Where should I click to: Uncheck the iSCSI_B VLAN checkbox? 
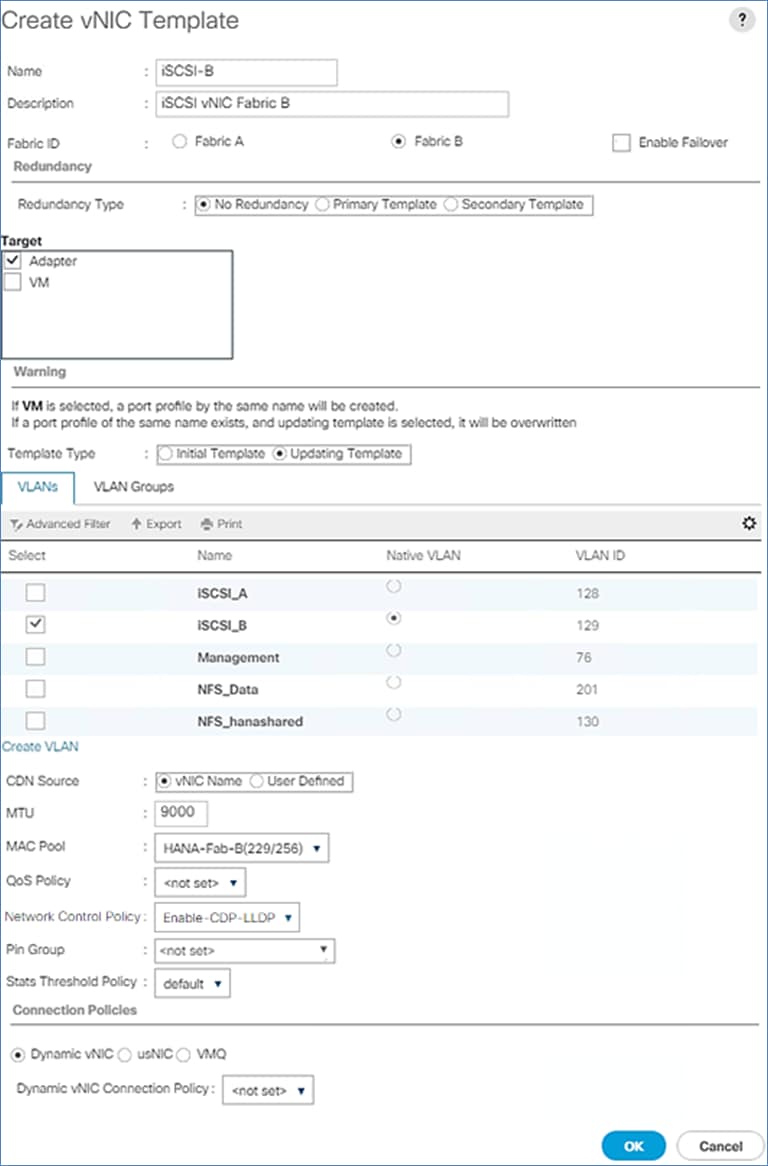pyautogui.click(x=35, y=625)
